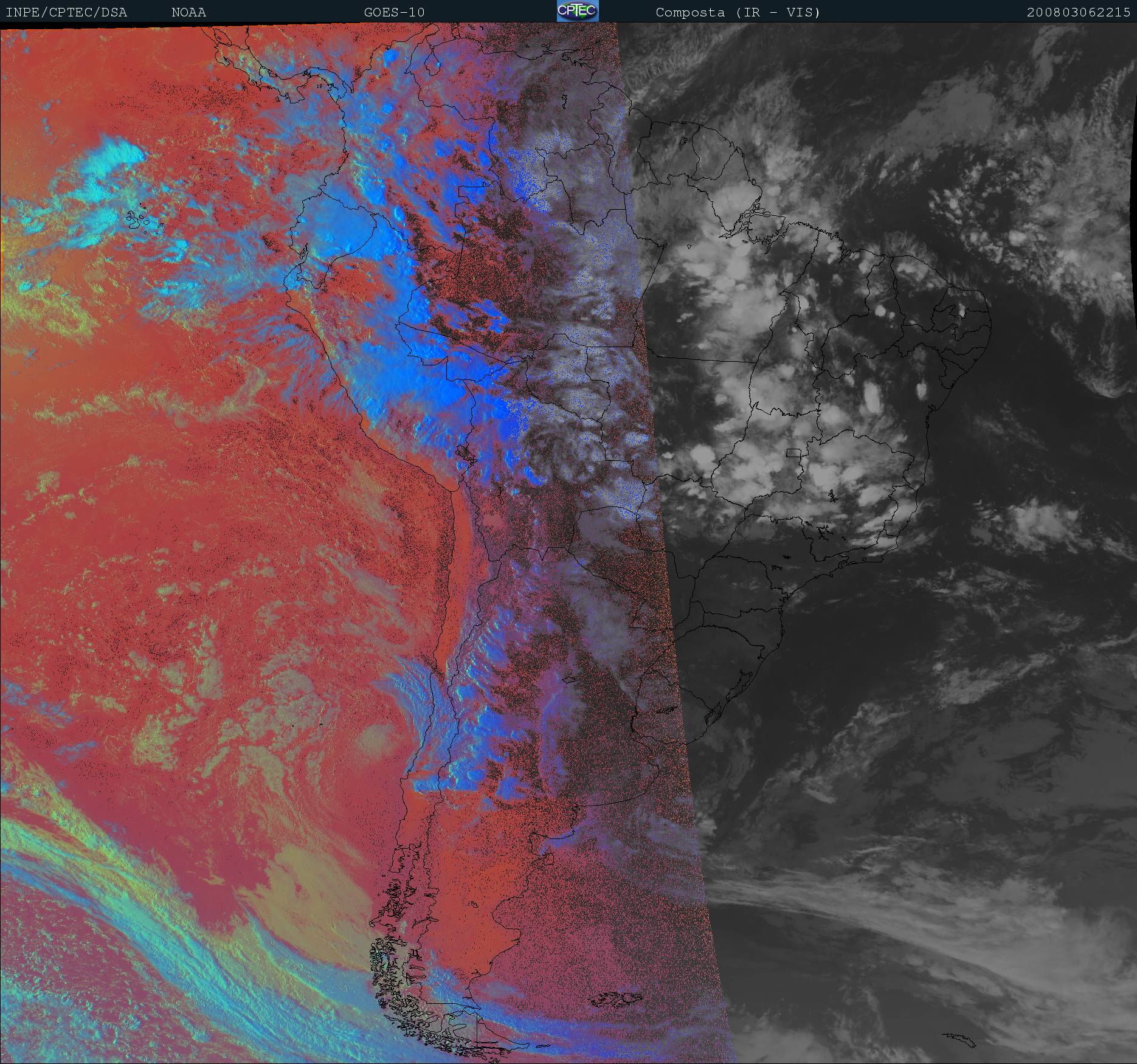
Task: Click the 200803062215 timestamp
Action: [x=1079, y=12]
